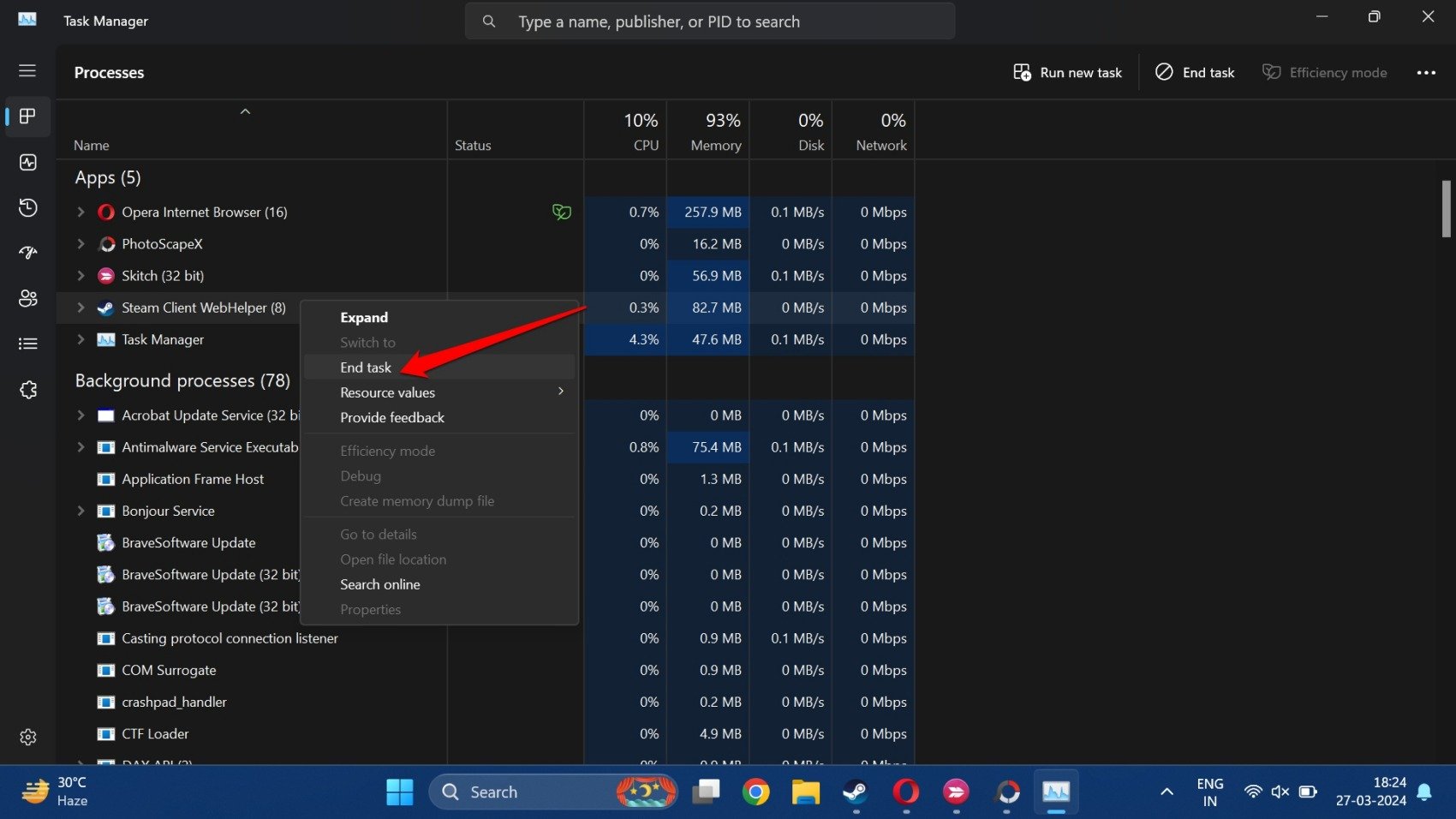The image size is (1456, 819).
Task: Expand the PhotoScapeX process row
Action: (81, 244)
